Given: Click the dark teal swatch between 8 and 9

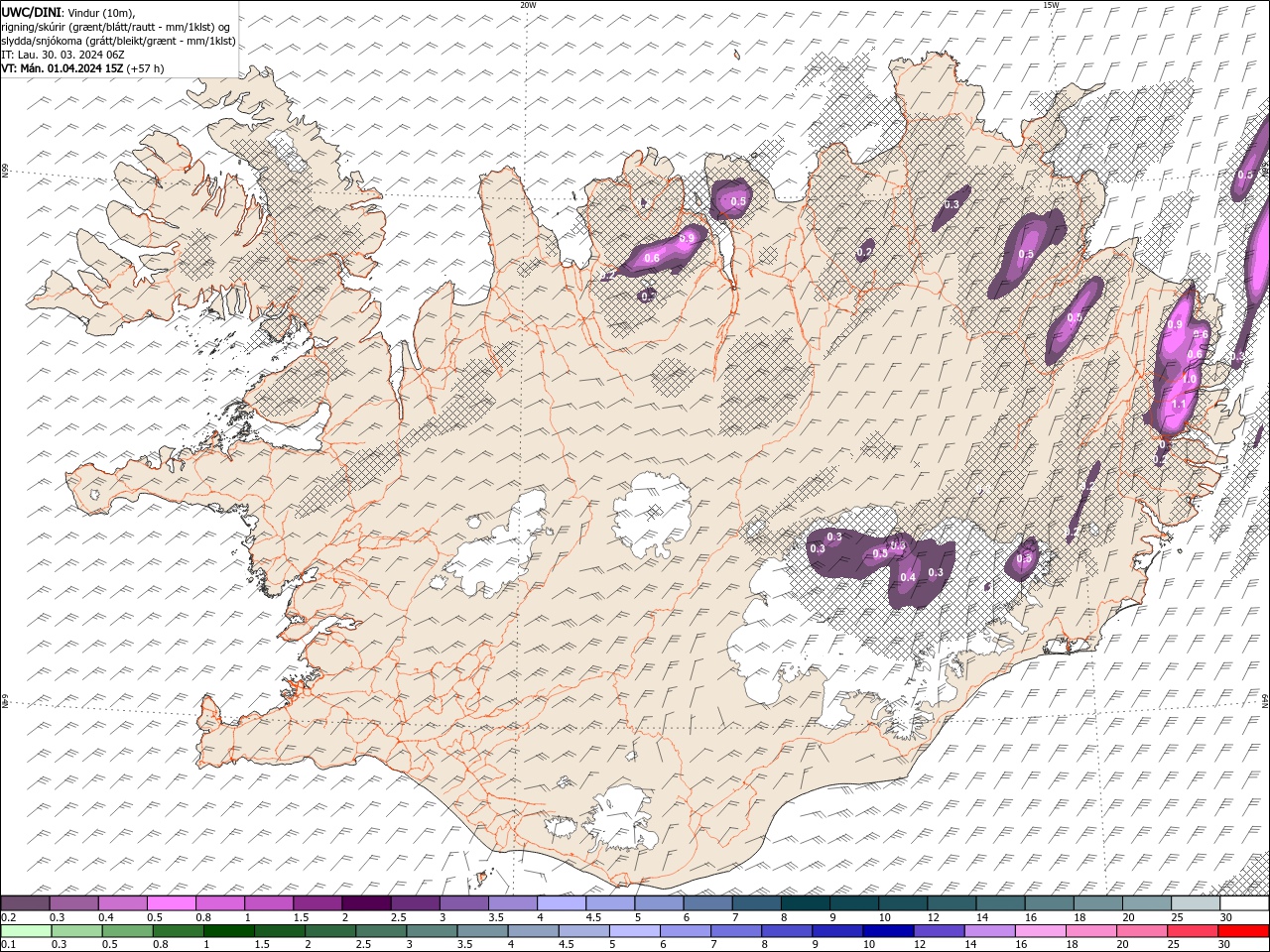Looking at the screenshot, I should click(805, 903).
